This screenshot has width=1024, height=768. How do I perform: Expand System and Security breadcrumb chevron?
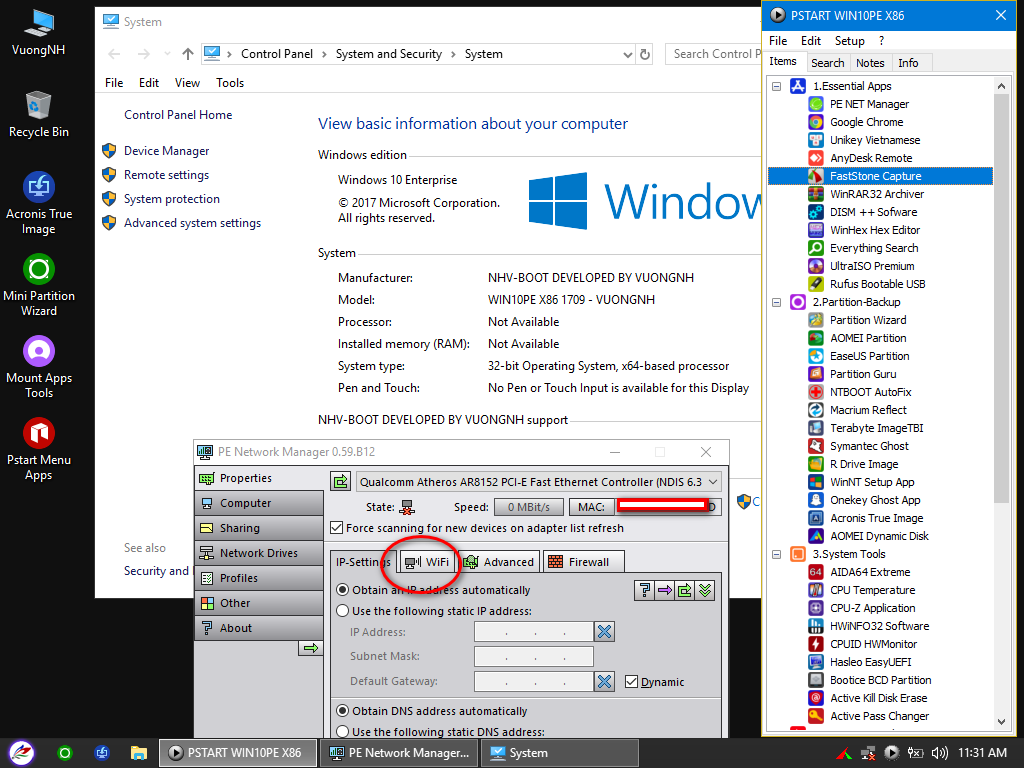(x=453, y=54)
